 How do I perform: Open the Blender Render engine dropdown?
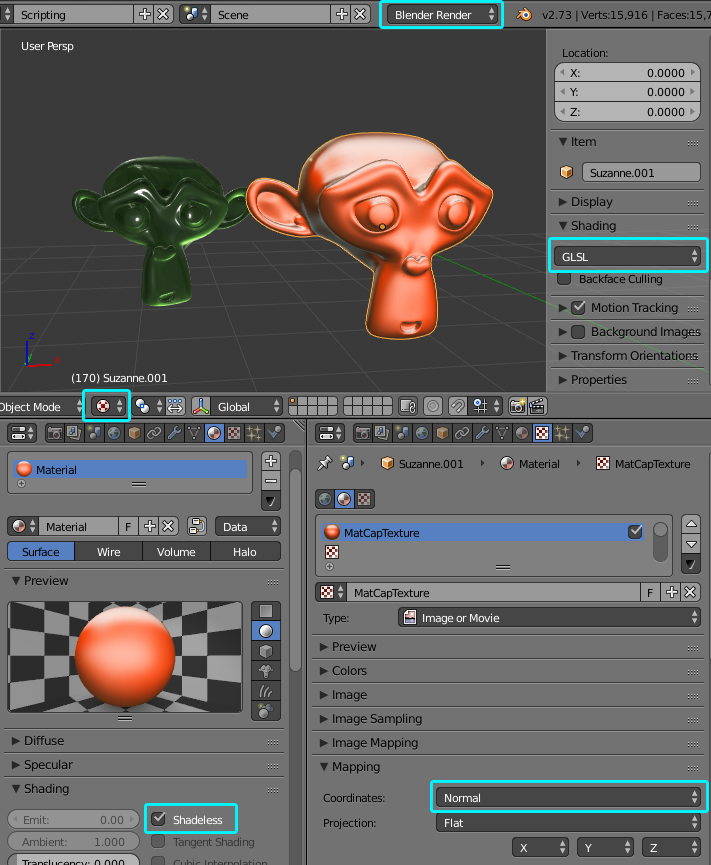pyautogui.click(x=441, y=15)
